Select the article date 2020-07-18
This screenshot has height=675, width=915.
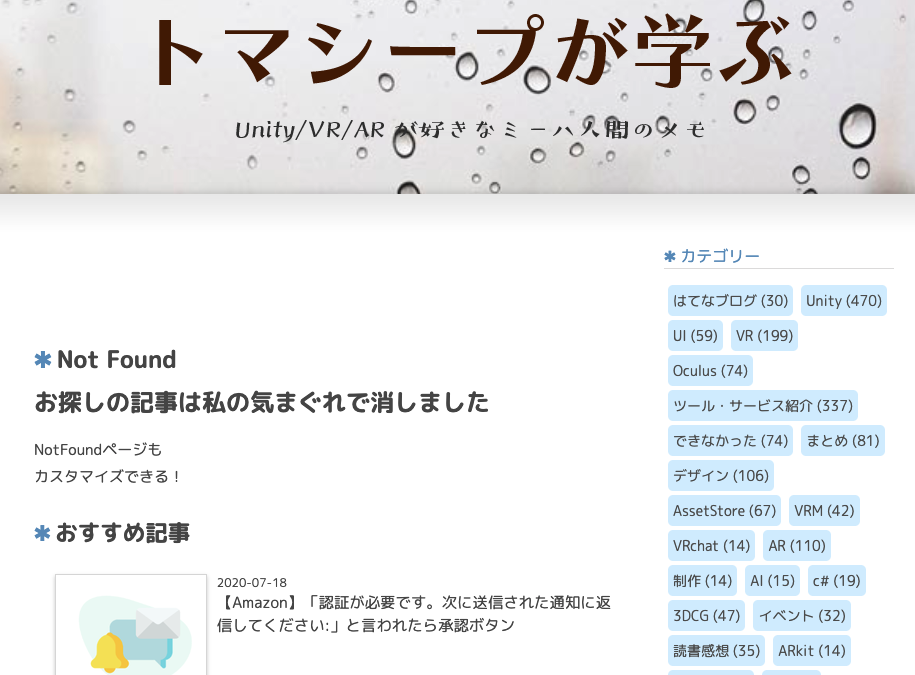(x=252, y=582)
